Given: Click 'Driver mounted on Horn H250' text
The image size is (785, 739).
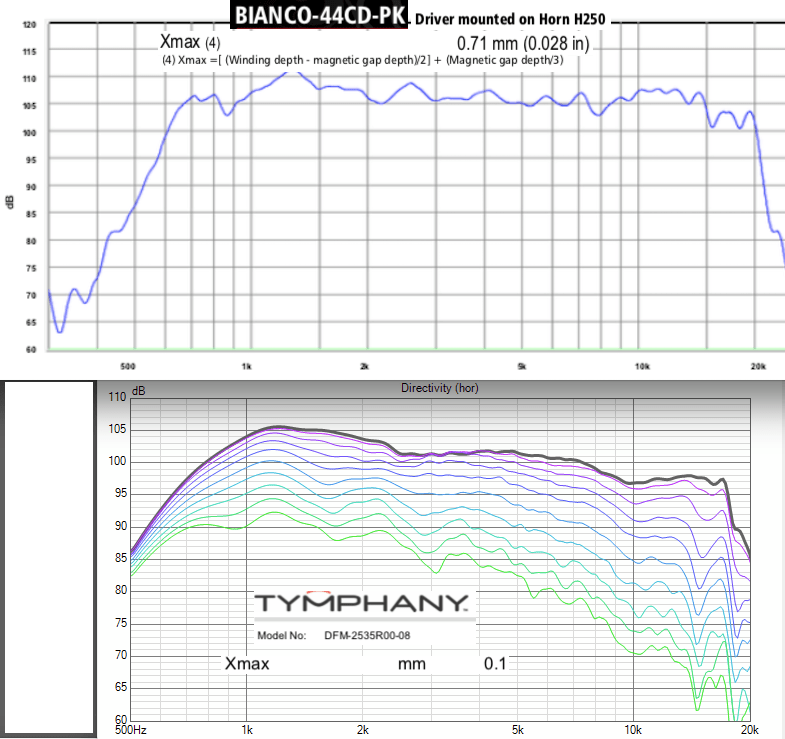Looking at the screenshot, I should 510,20.
